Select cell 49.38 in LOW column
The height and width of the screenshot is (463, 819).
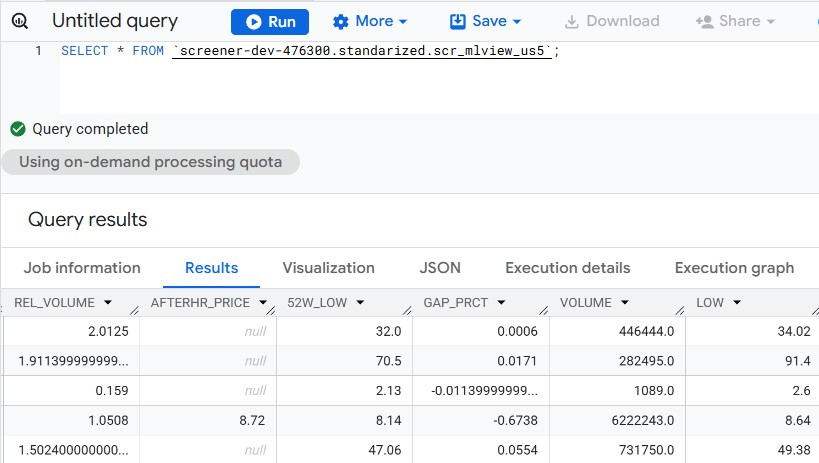click(753, 449)
